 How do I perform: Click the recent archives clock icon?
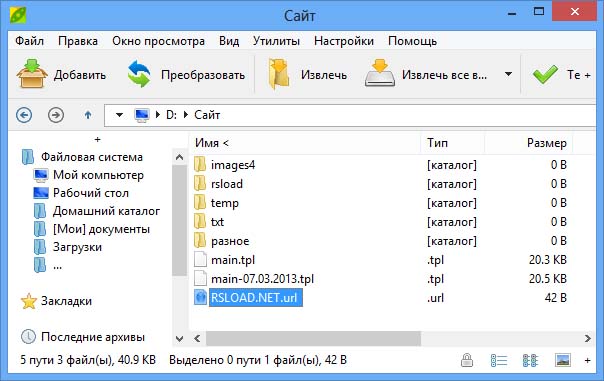pos(28,337)
